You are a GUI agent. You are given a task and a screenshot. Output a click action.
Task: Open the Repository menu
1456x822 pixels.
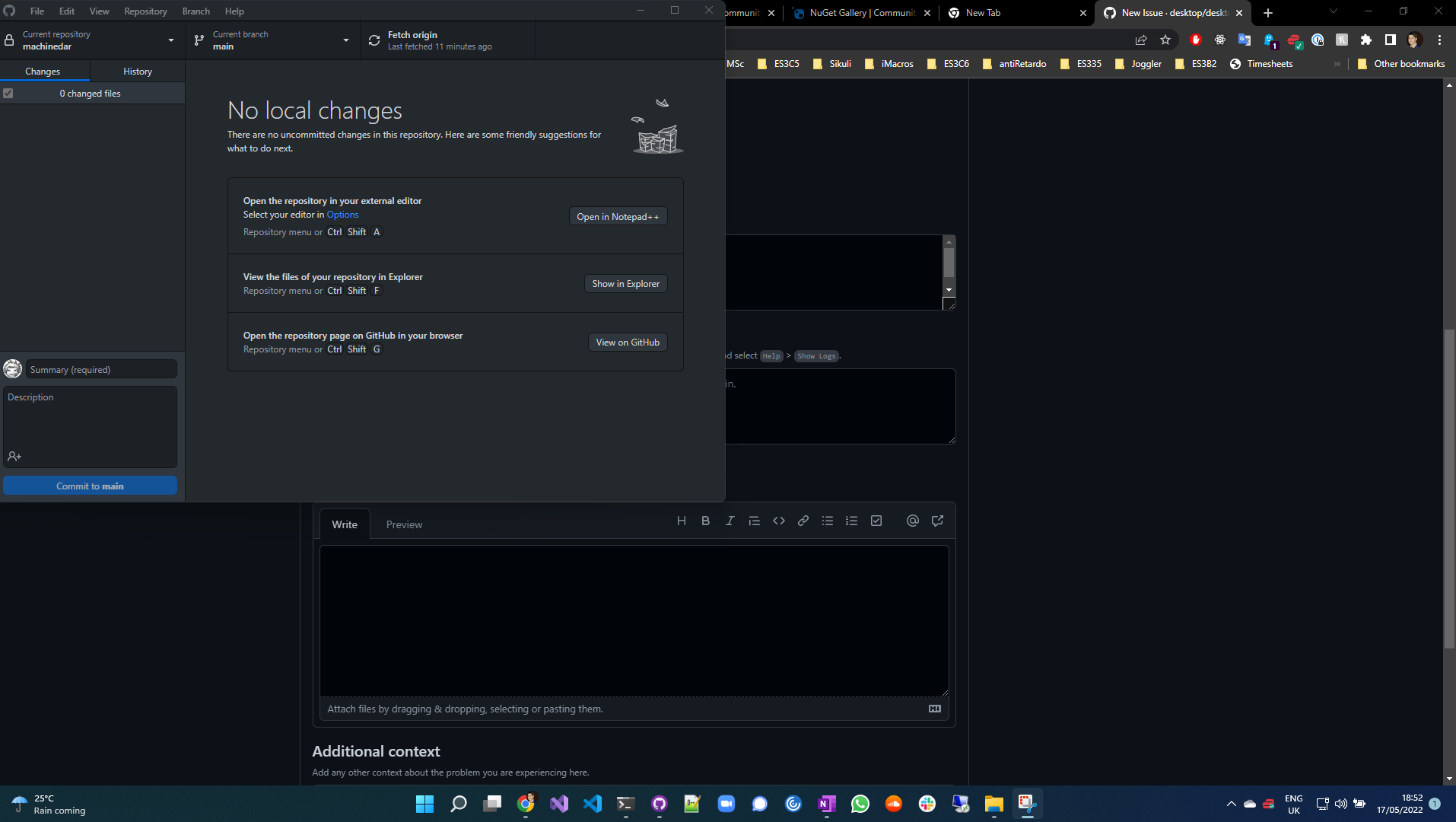(145, 11)
